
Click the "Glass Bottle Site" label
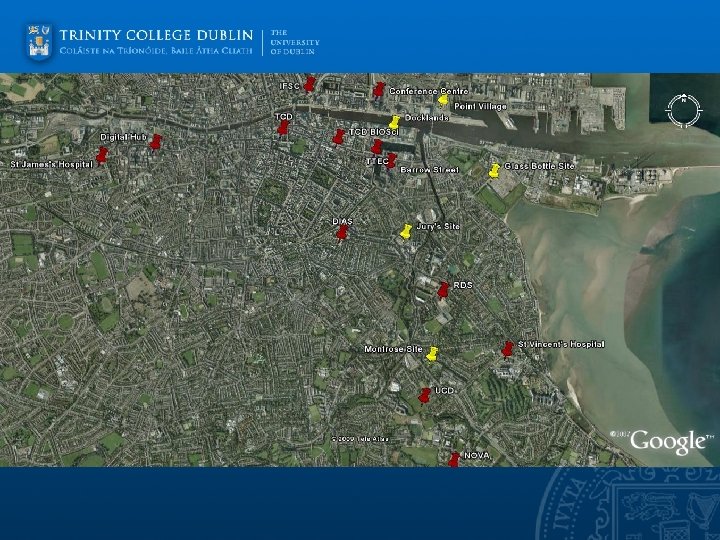click(x=539, y=166)
